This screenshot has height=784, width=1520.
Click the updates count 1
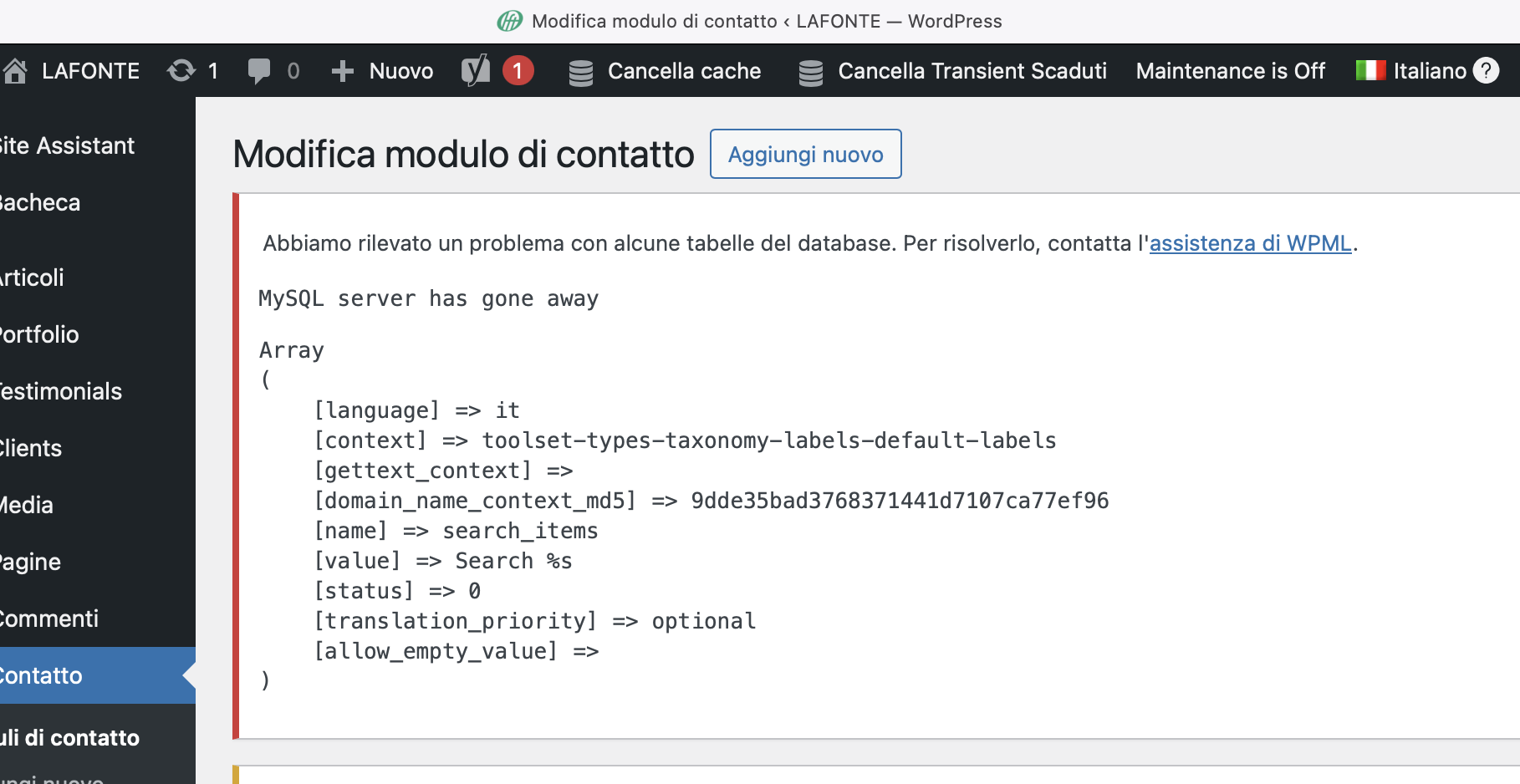[213, 71]
